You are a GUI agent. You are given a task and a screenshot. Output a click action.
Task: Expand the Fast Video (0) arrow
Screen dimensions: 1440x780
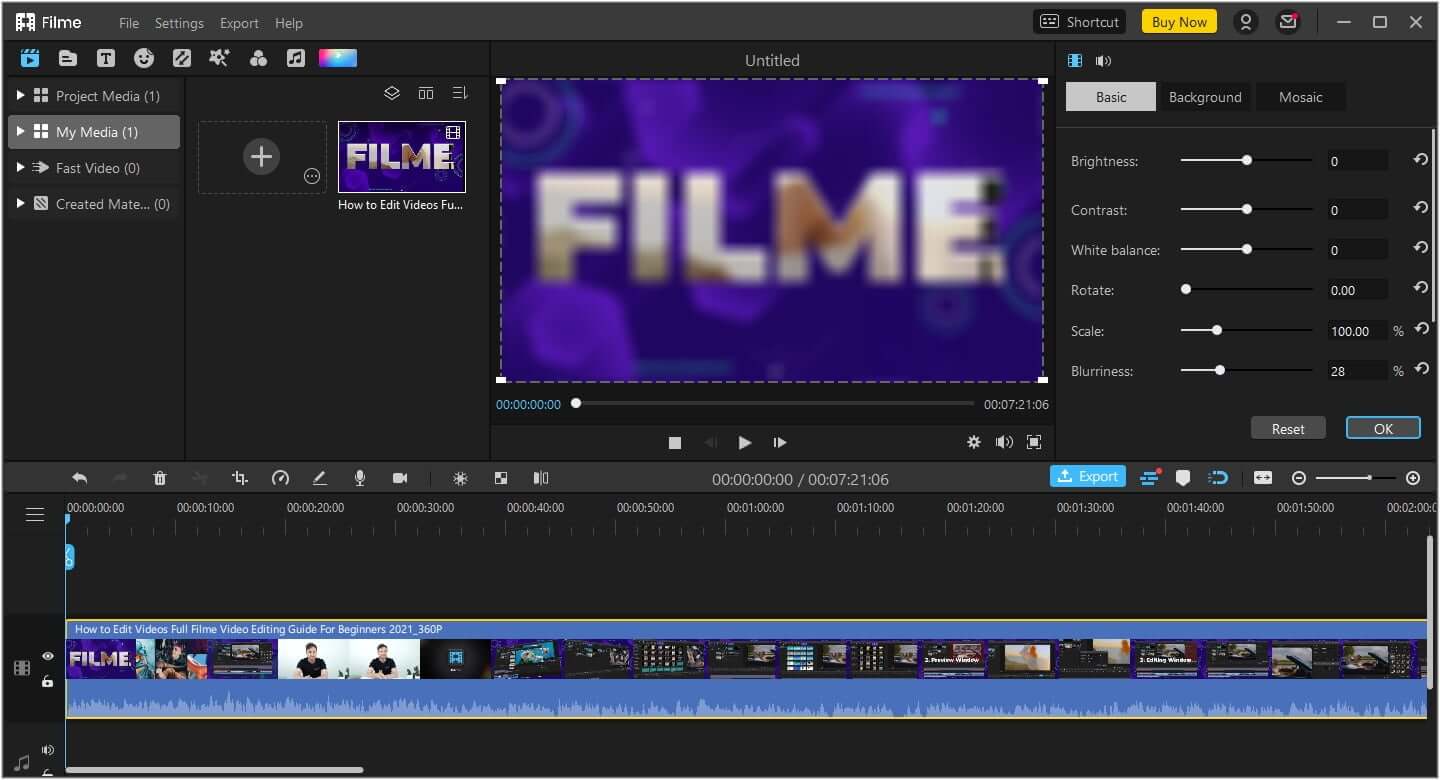coord(20,167)
